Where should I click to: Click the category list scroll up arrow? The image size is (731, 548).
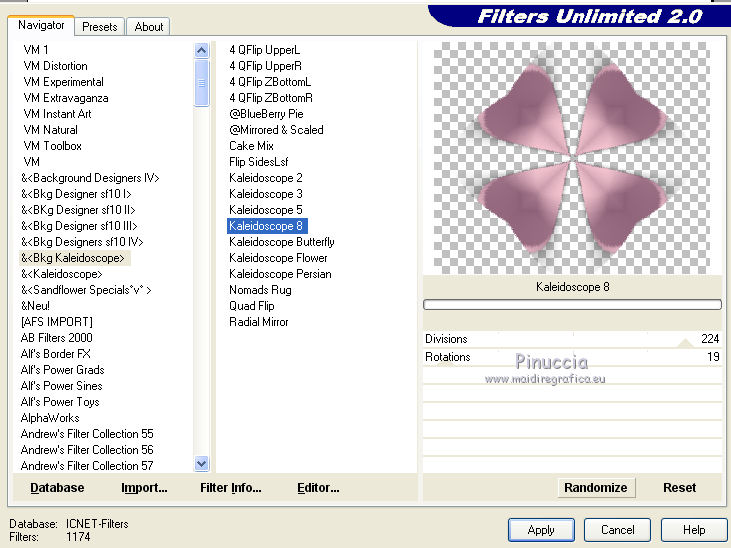(x=201, y=50)
